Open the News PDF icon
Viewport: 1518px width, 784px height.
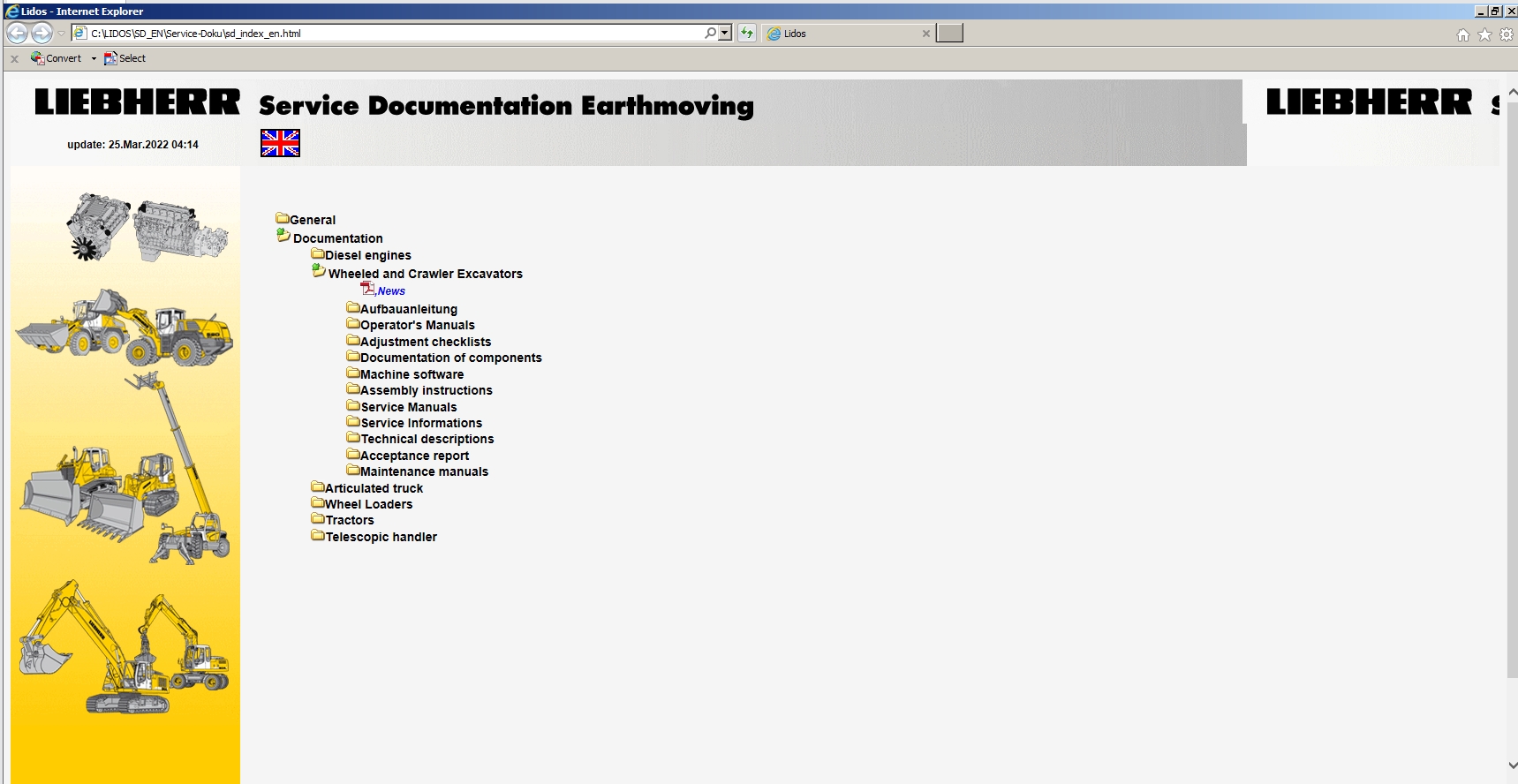[368, 289]
